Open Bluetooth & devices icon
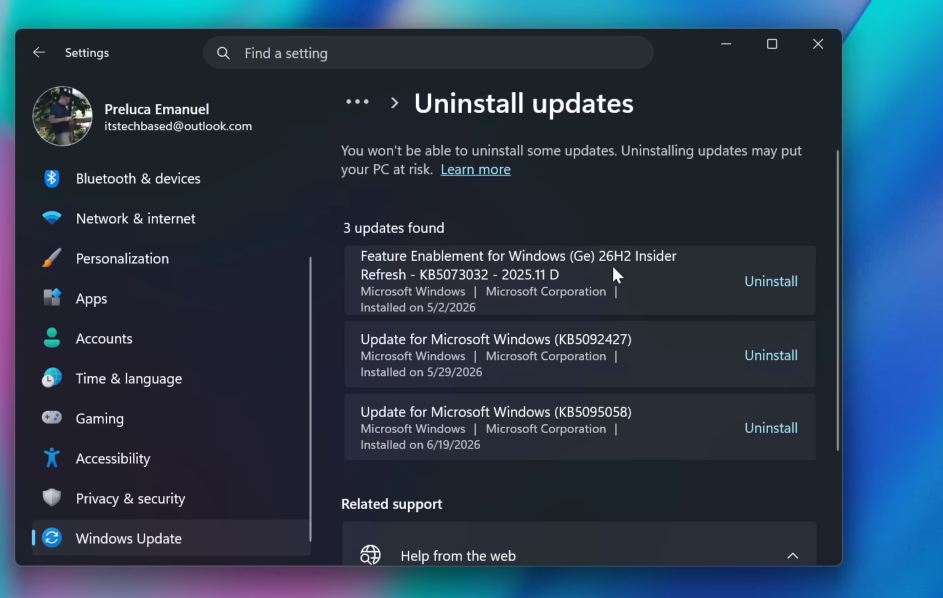 52,178
